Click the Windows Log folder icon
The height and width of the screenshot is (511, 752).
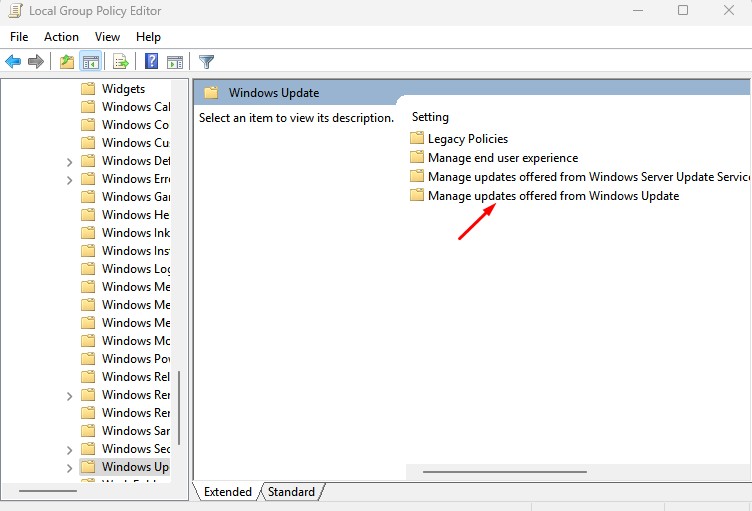click(x=88, y=269)
